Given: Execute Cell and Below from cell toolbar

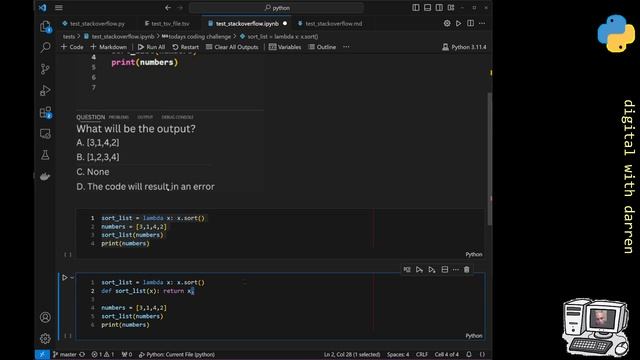Looking at the screenshot, I should 432,269.
